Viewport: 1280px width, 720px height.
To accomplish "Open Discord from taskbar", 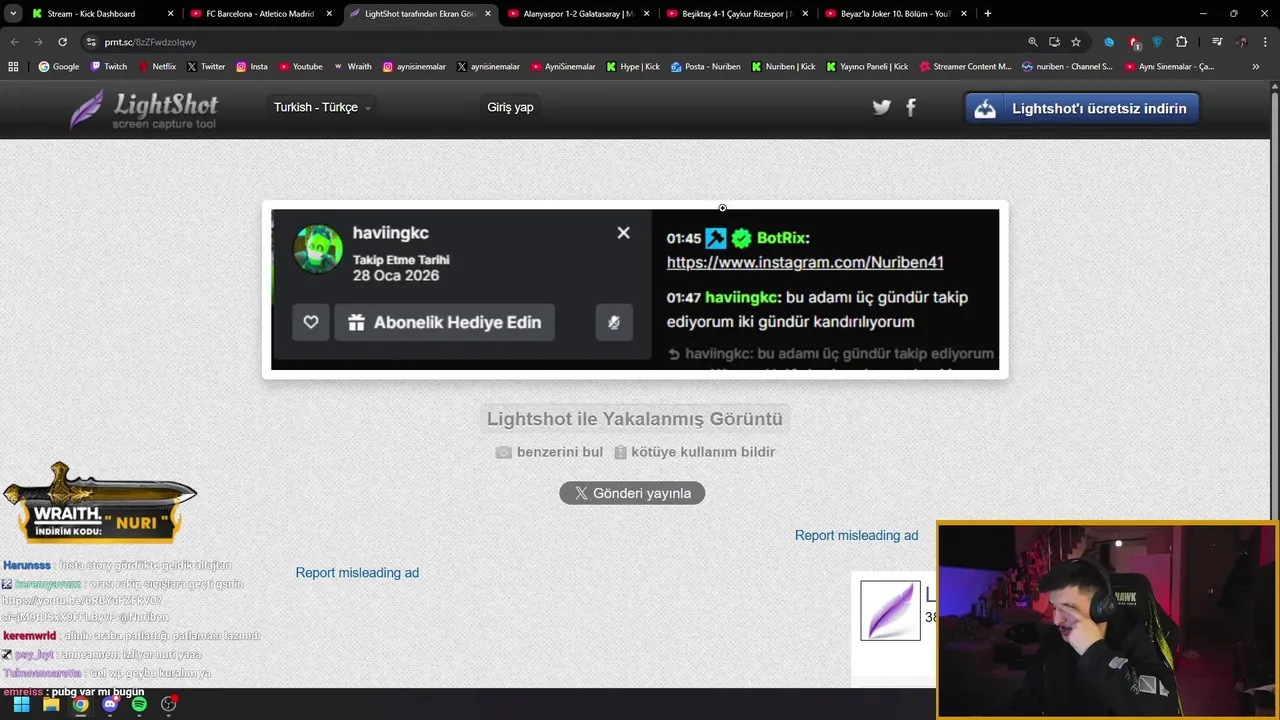I will tap(110, 704).
